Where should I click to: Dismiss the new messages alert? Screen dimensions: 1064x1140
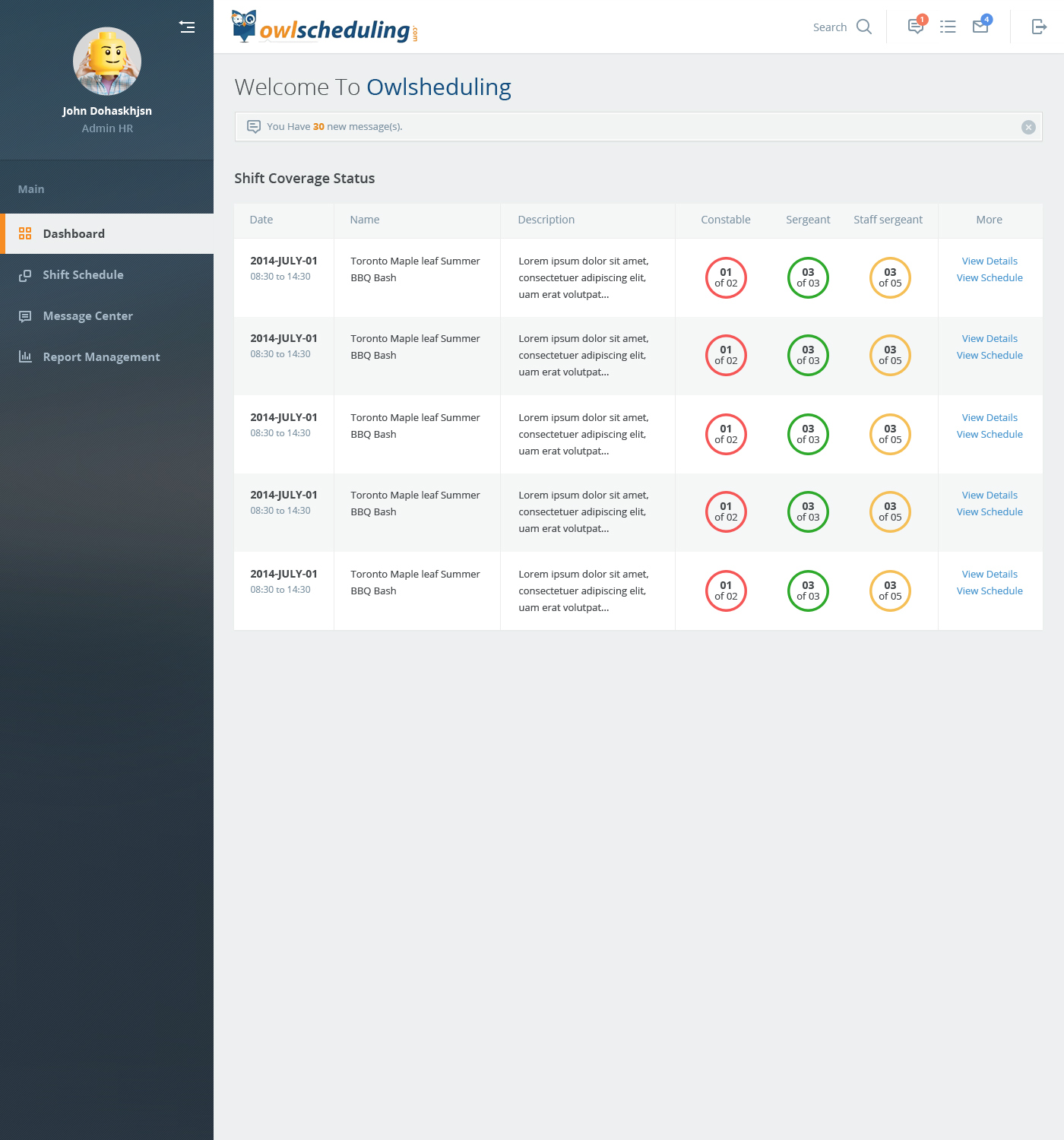coord(1028,127)
